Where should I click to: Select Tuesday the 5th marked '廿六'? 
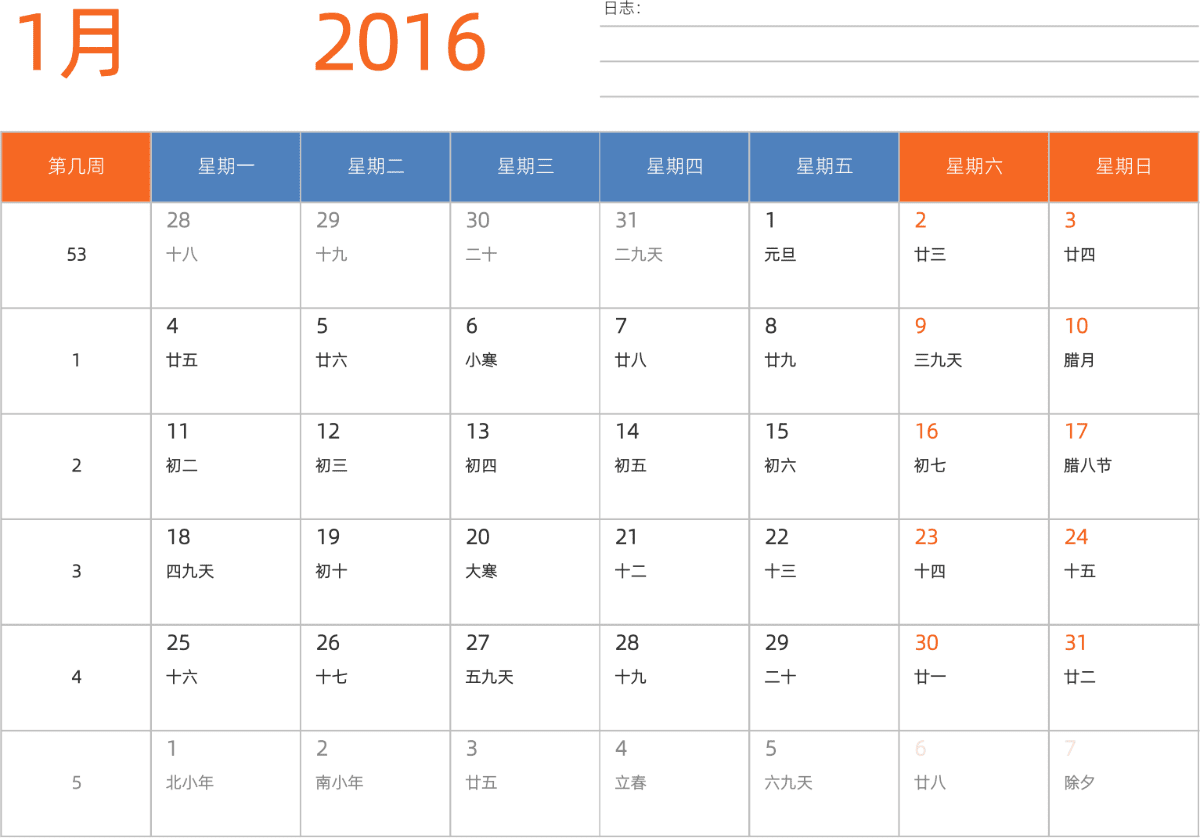pos(376,361)
